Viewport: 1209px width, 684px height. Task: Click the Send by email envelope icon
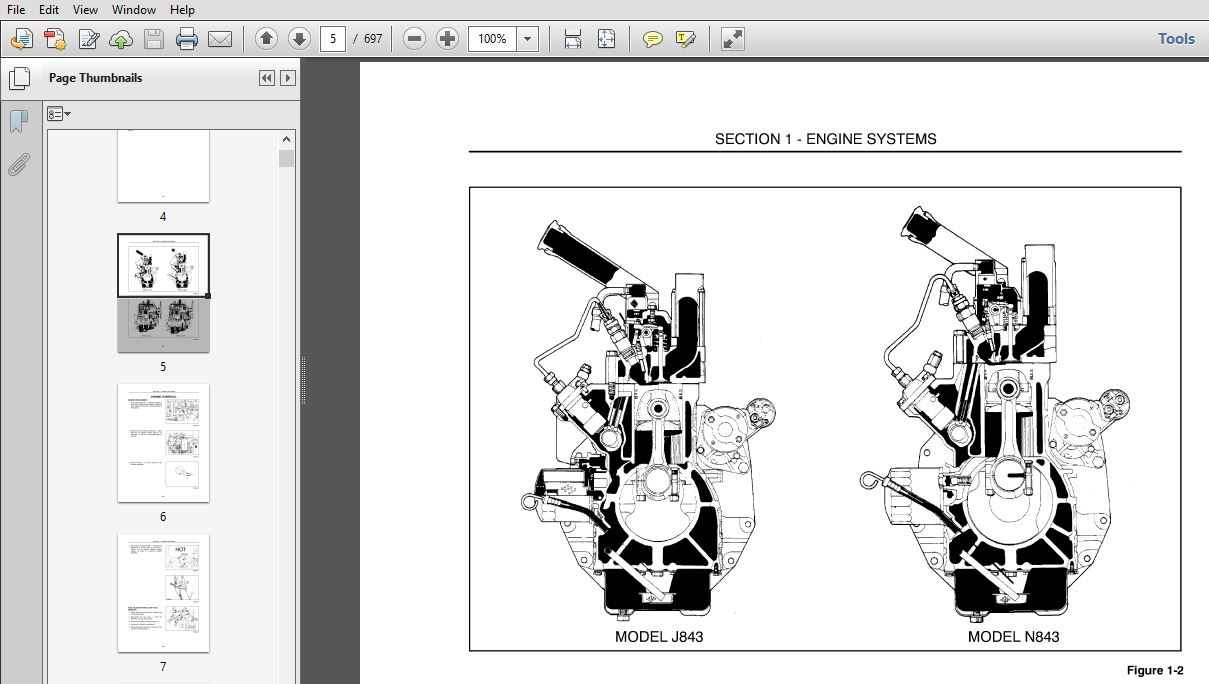click(x=220, y=39)
